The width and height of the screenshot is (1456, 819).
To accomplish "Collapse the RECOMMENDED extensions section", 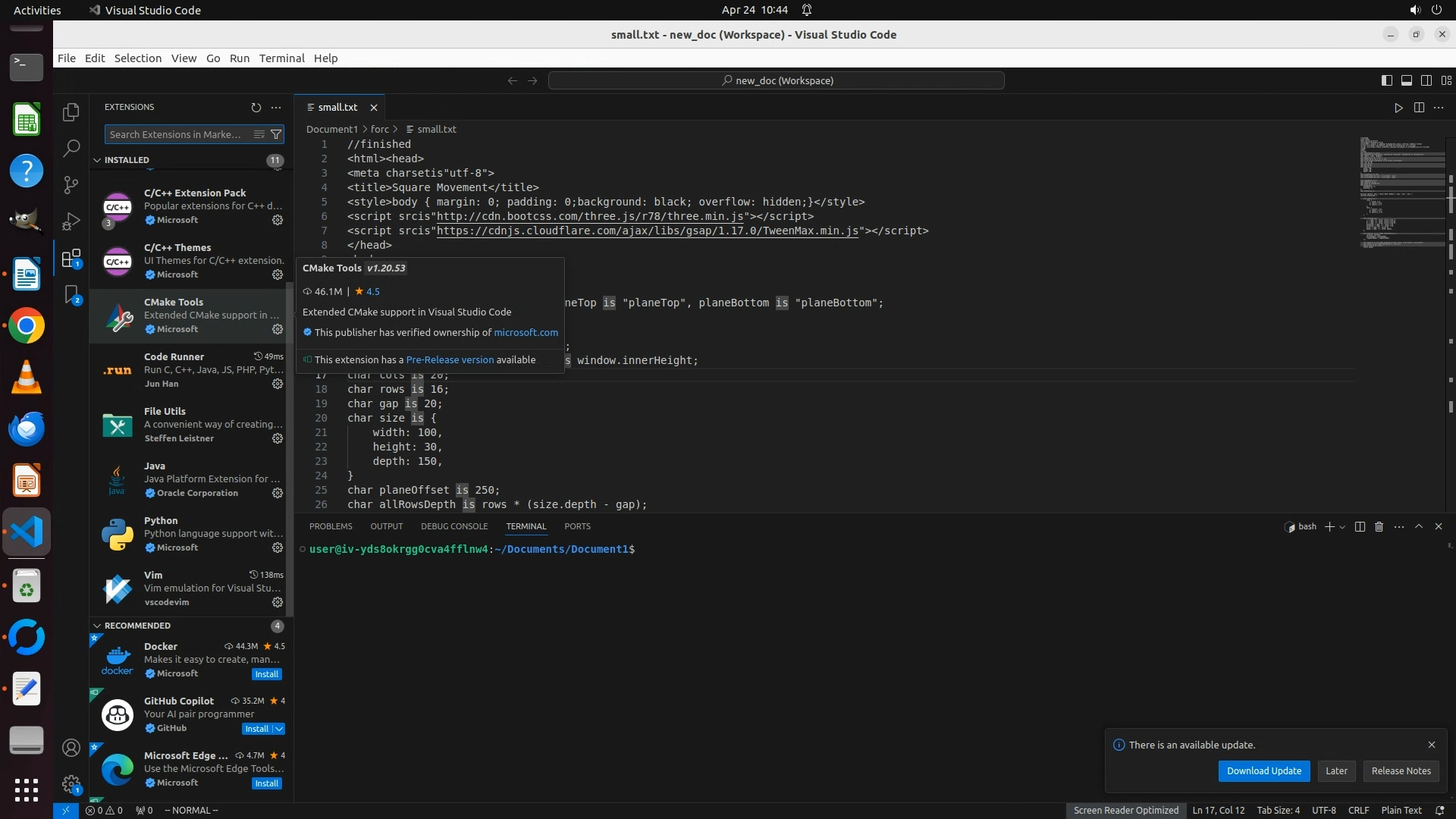I will [97, 626].
